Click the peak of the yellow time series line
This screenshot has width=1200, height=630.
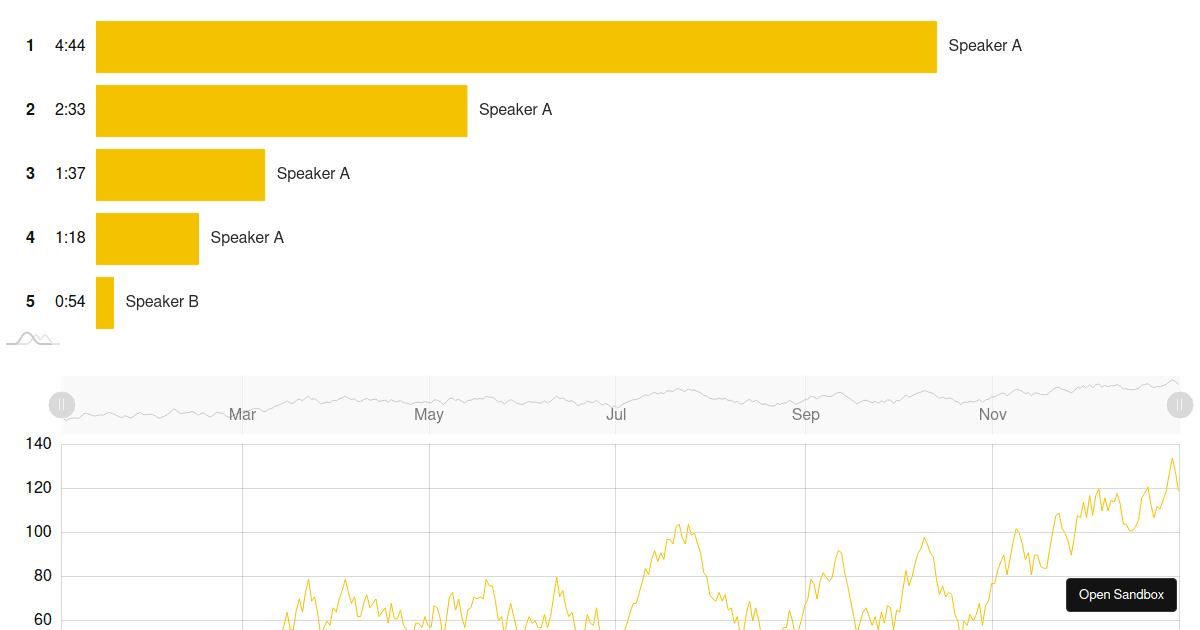tap(1174, 459)
